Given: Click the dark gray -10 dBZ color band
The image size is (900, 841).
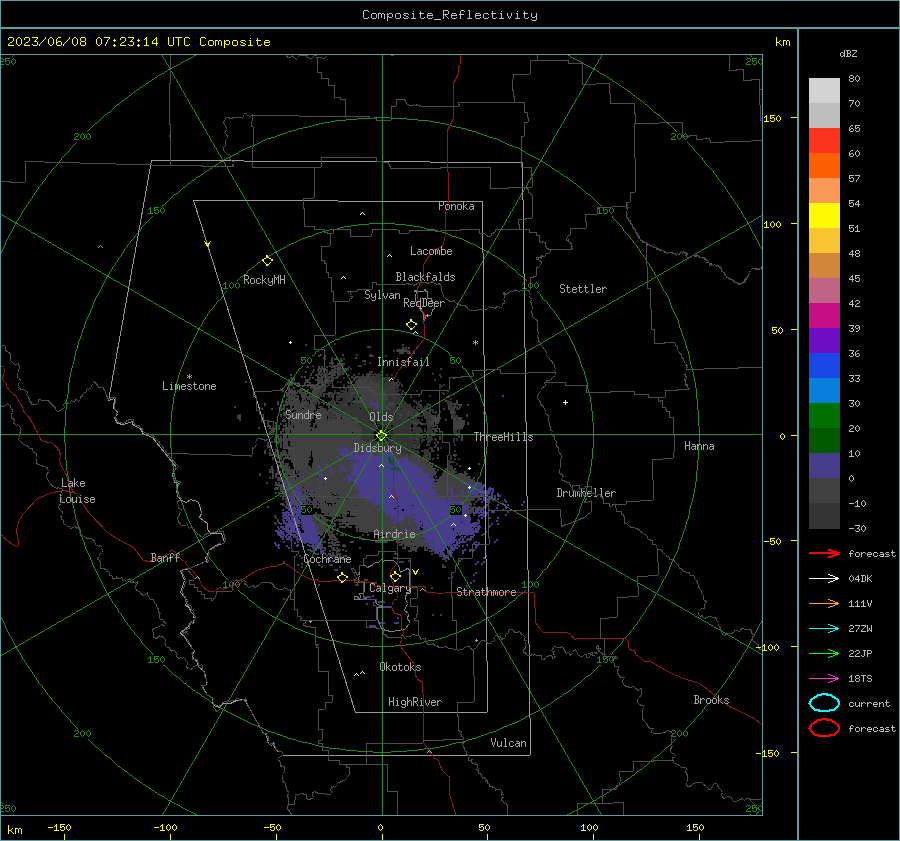Looking at the screenshot, I should 824,516.
